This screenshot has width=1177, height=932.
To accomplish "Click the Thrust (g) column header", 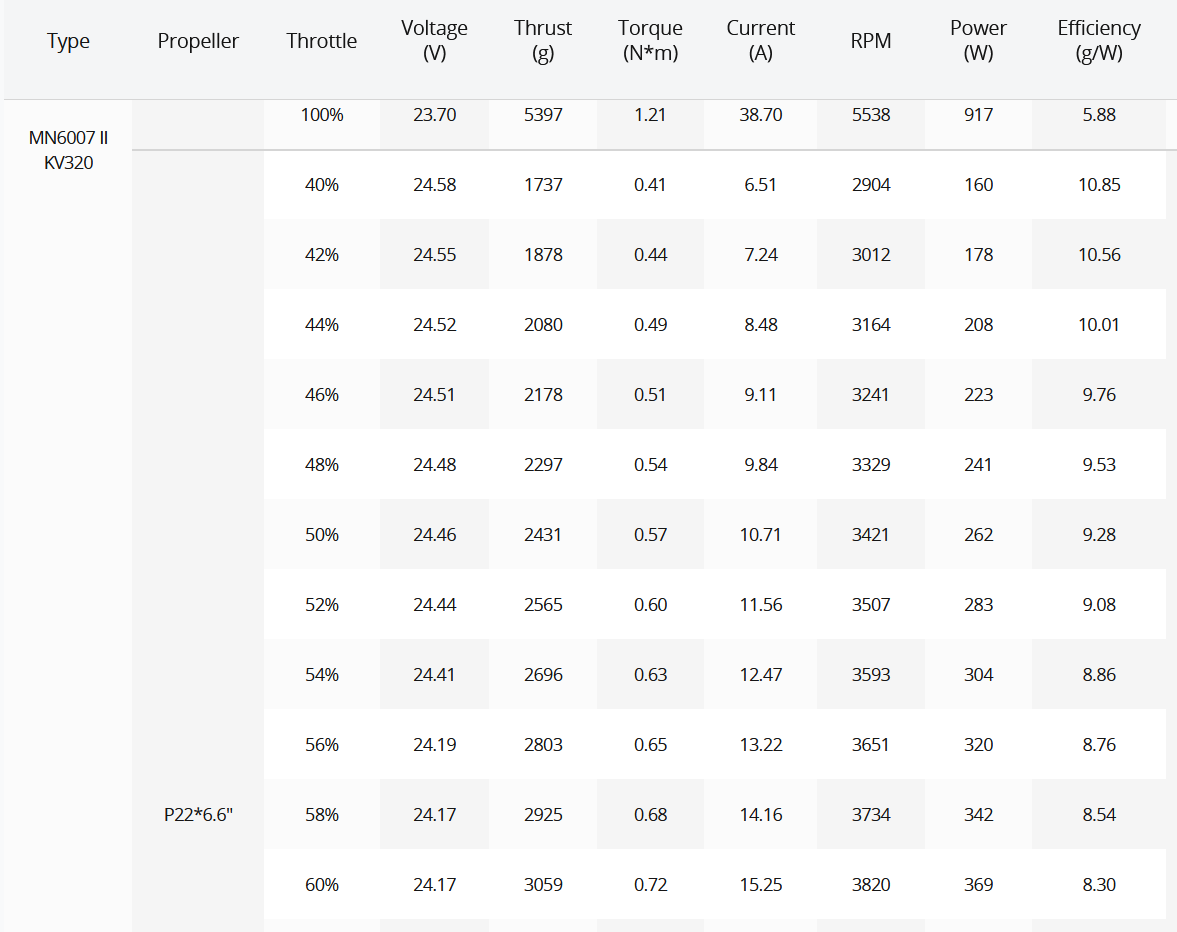I will pyautogui.click(x=543, y=41).
